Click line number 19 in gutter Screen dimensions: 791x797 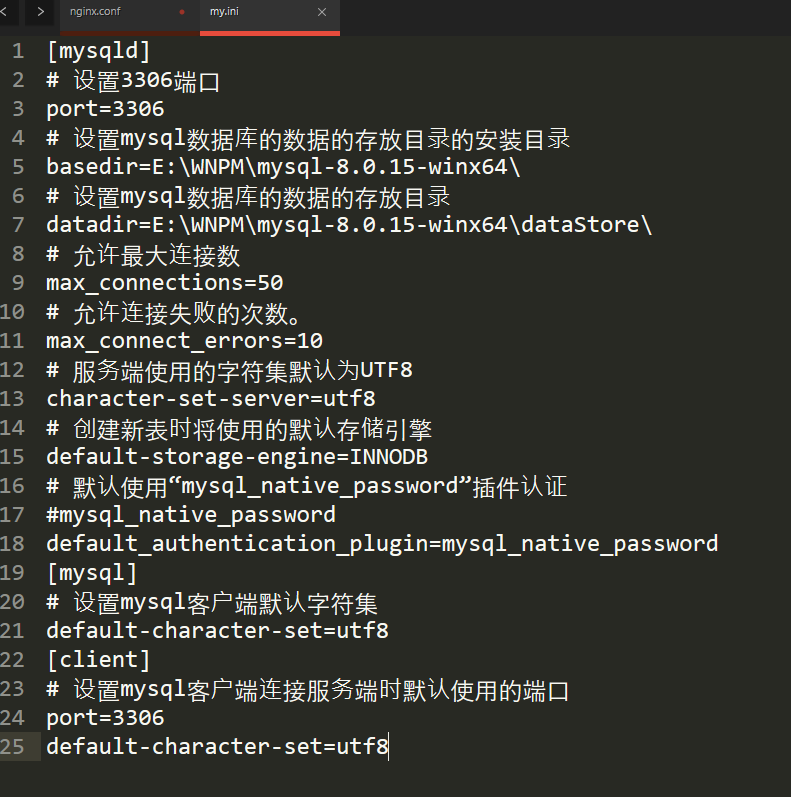12,573
